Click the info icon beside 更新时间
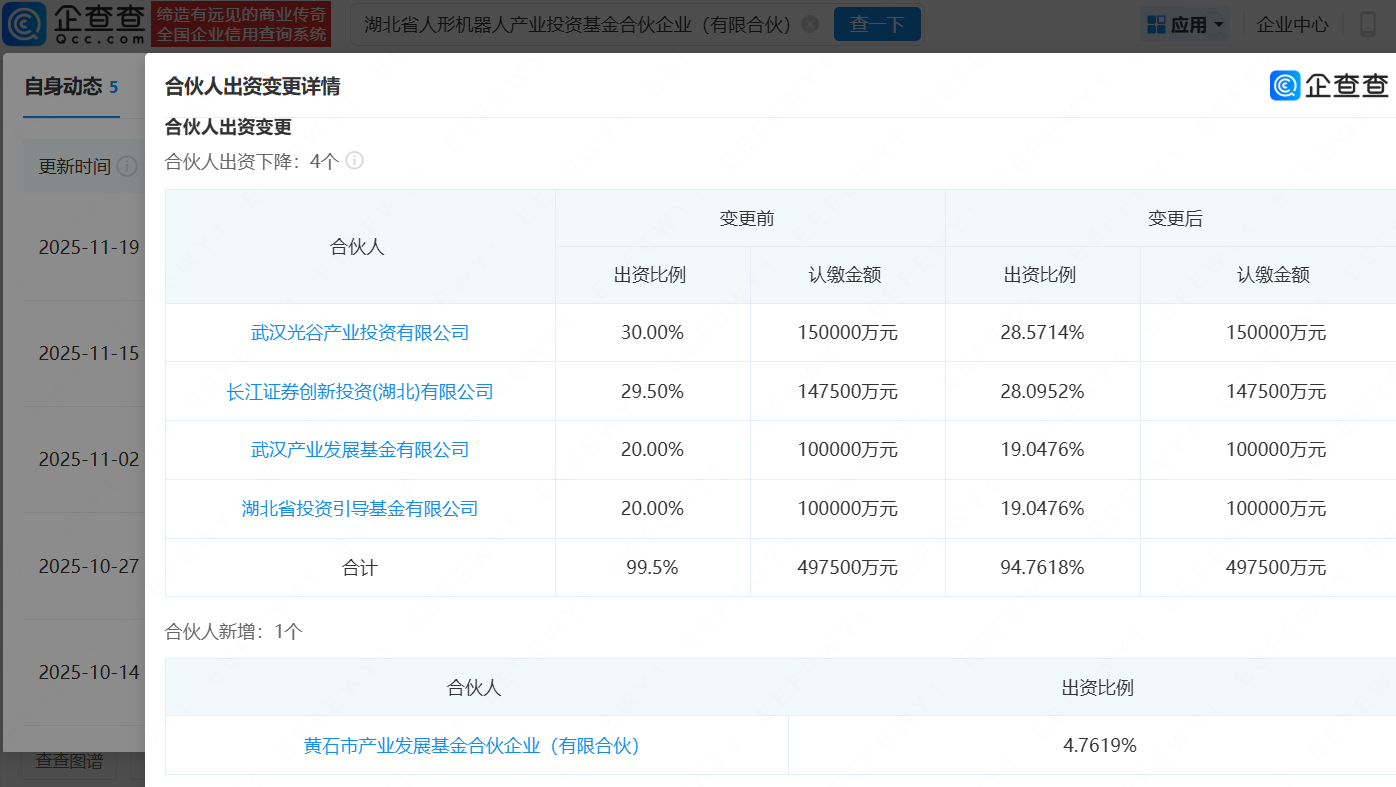Image resolution: width=1396 pixels, height=787 pixels. click(x=127, y=166)
